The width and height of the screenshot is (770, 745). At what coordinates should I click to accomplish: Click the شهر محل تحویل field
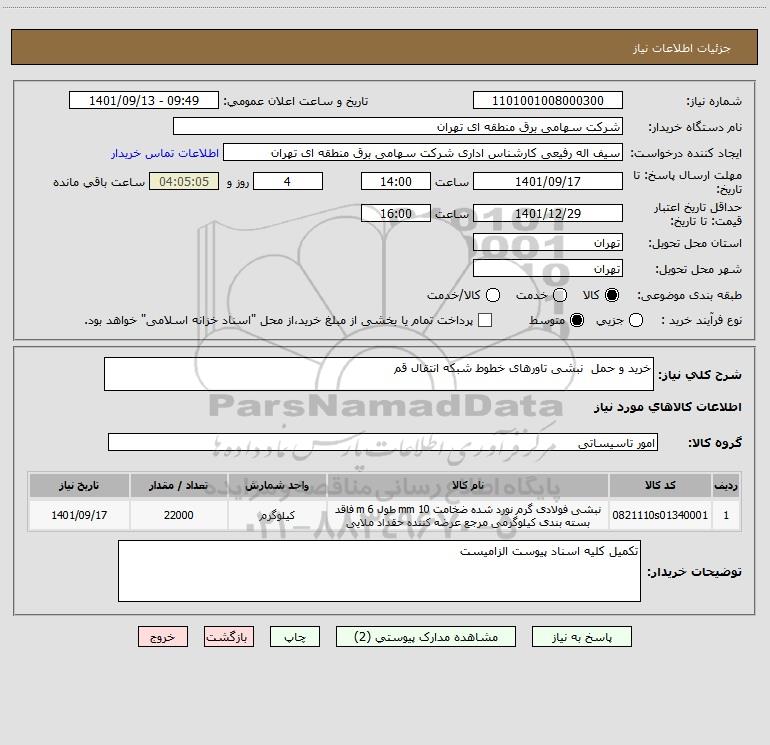point(548,269)
